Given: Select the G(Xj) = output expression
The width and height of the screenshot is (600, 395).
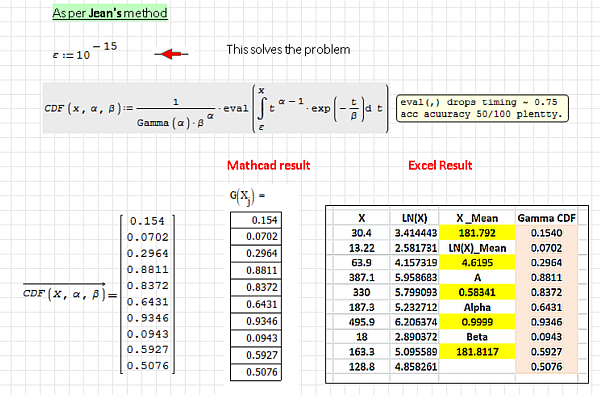Looking at the screenshot, I should [247, 197].
